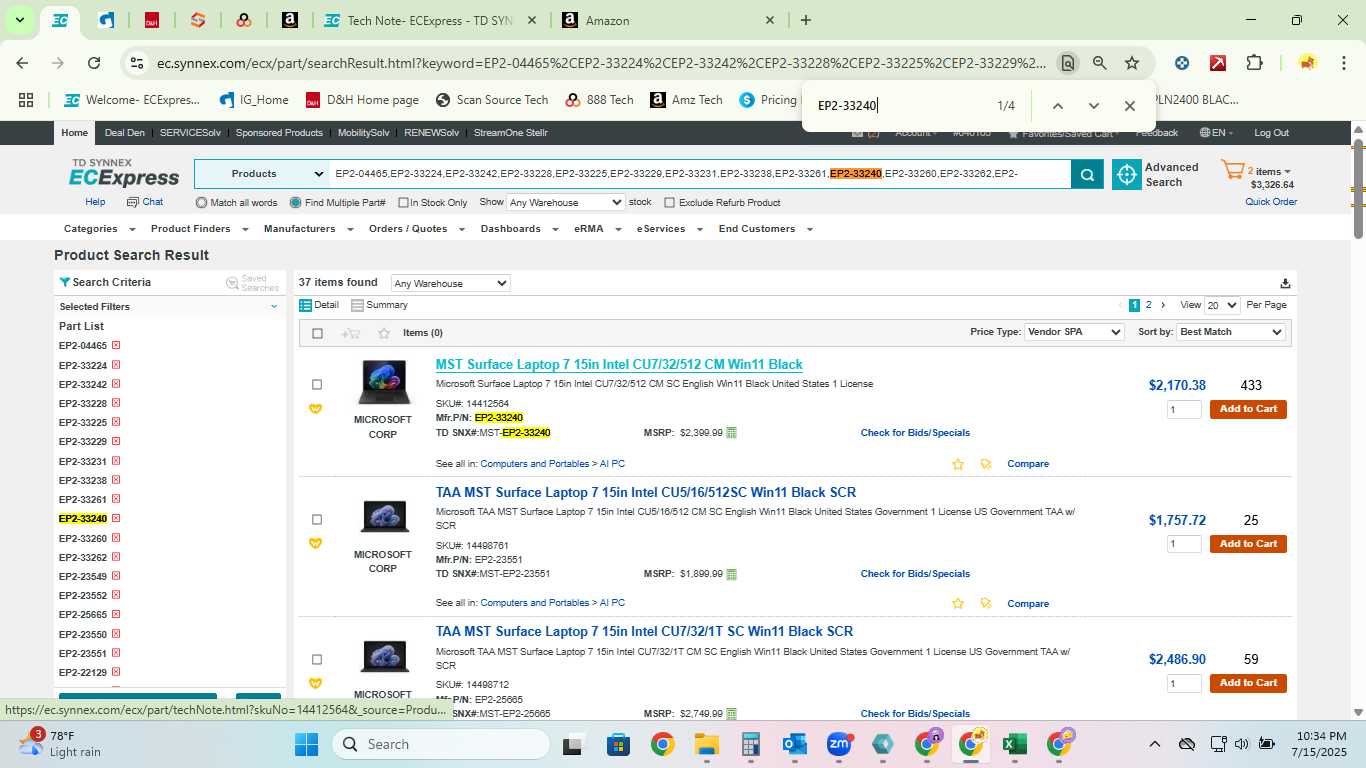
Task: Open MST Surface Laptop 7 CU7/32/512 link
Action: click(619, 365)
